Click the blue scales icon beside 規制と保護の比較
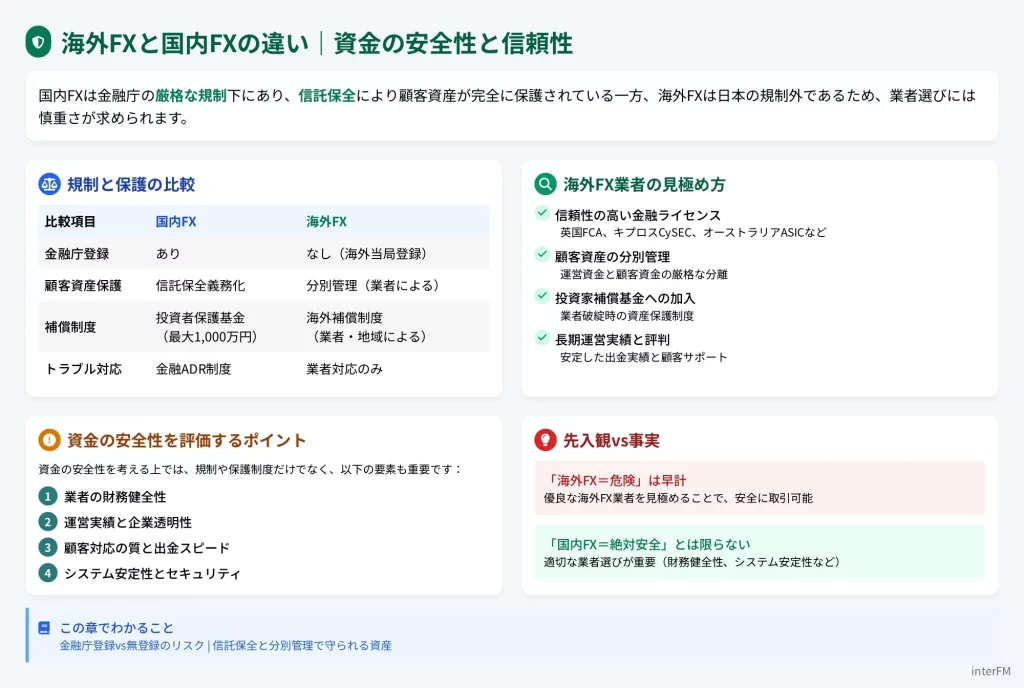 click(x=49, y=184)
